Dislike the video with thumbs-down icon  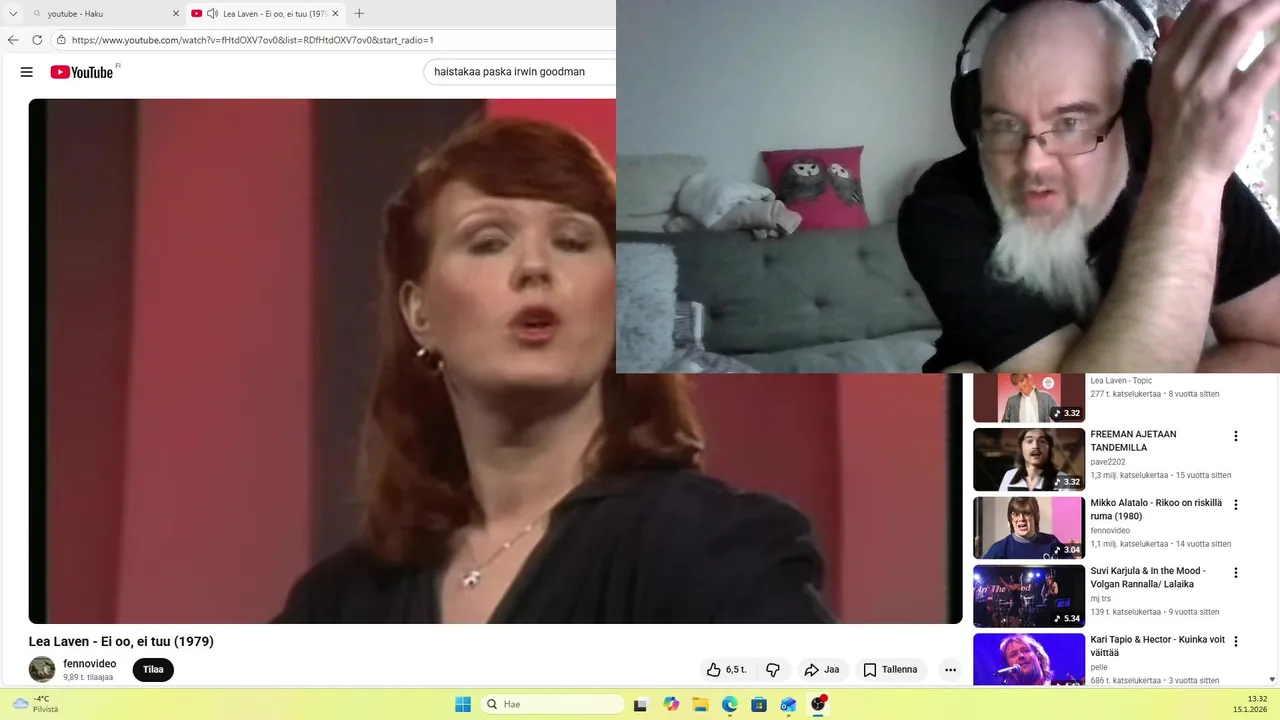point(773,670)
